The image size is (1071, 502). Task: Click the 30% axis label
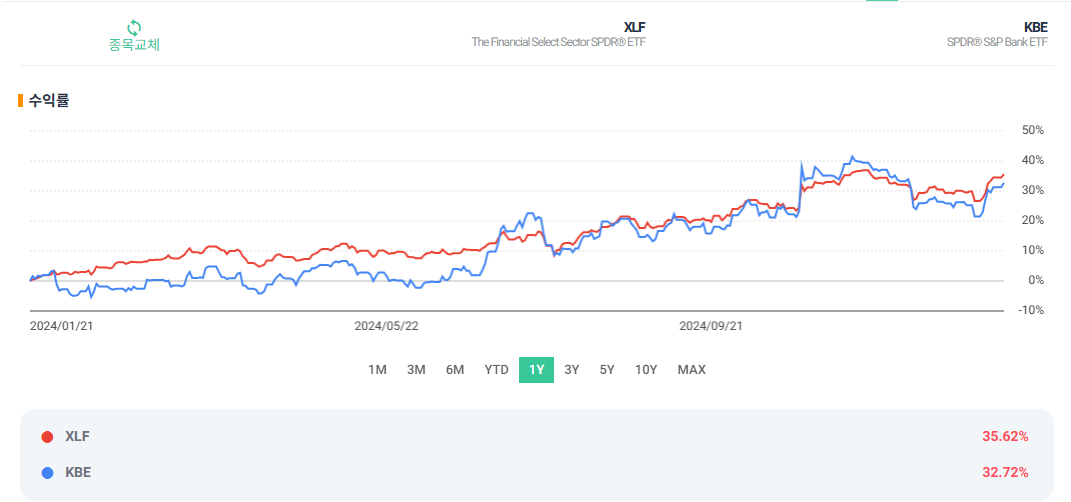(x=1032, y=190)
